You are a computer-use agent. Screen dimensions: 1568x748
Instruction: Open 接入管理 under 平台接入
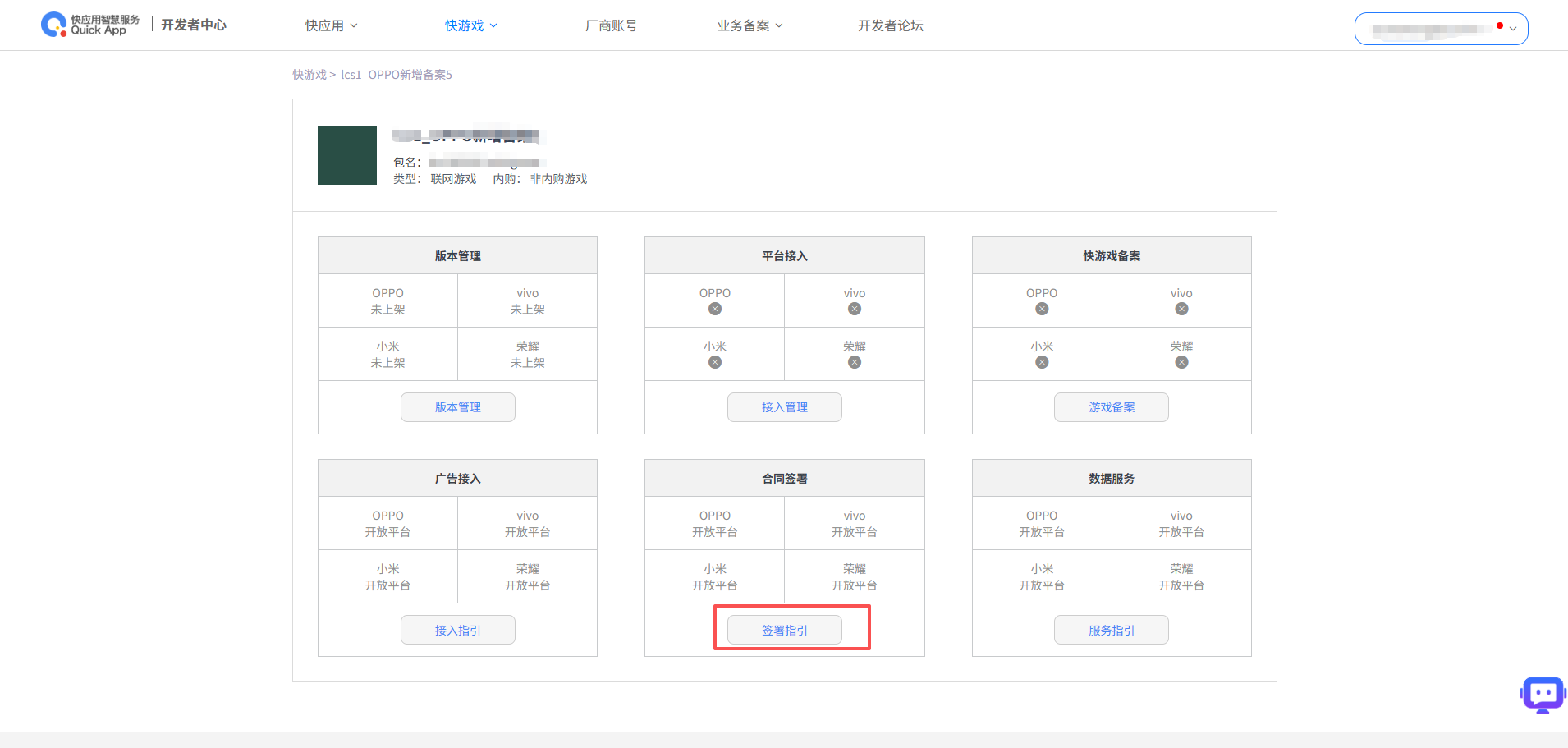point(784,407)
